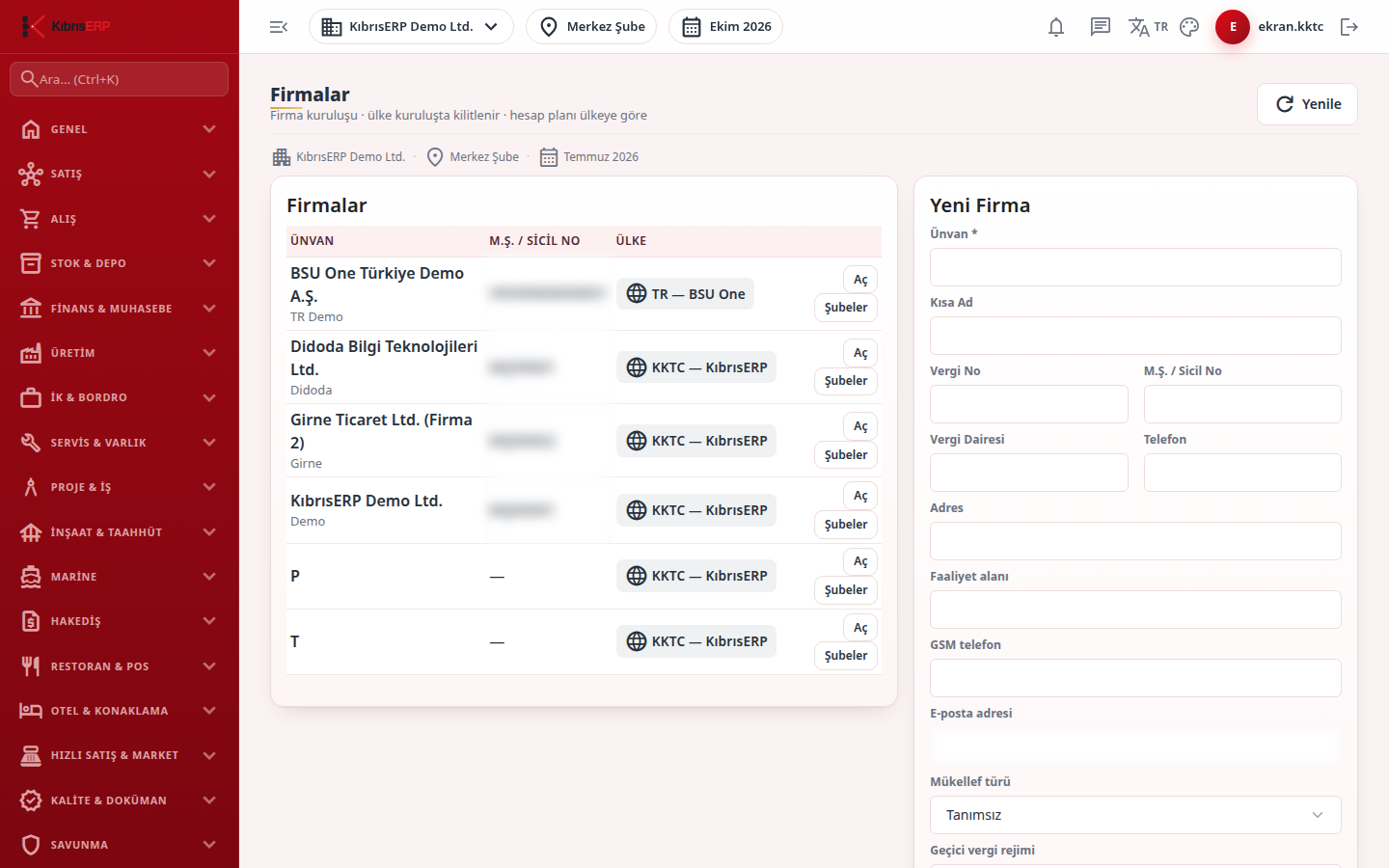Image resolution: width=1389 pixels, height=868 pixels.
Task: Show Şubeler for Didoda Bilgi Teknolojileri
Action: click(846, 381)
